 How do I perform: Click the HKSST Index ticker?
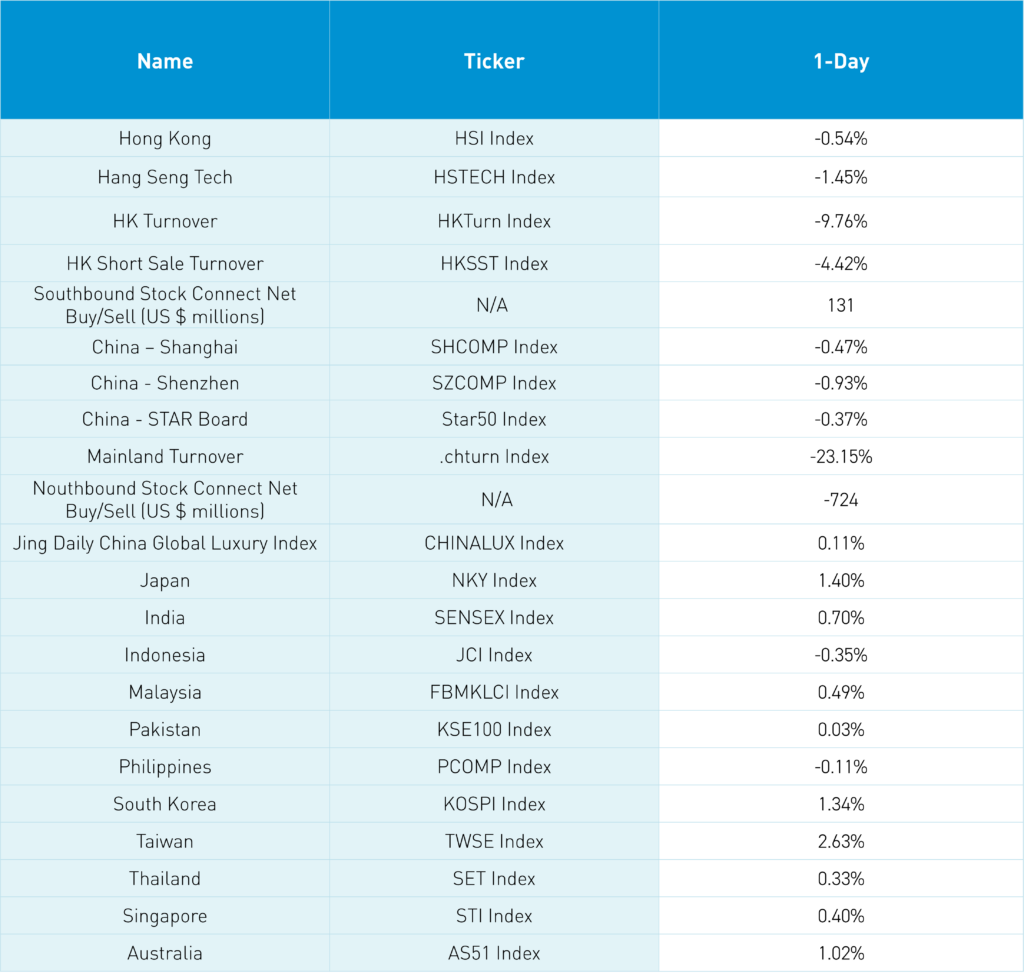click(494, 264)
